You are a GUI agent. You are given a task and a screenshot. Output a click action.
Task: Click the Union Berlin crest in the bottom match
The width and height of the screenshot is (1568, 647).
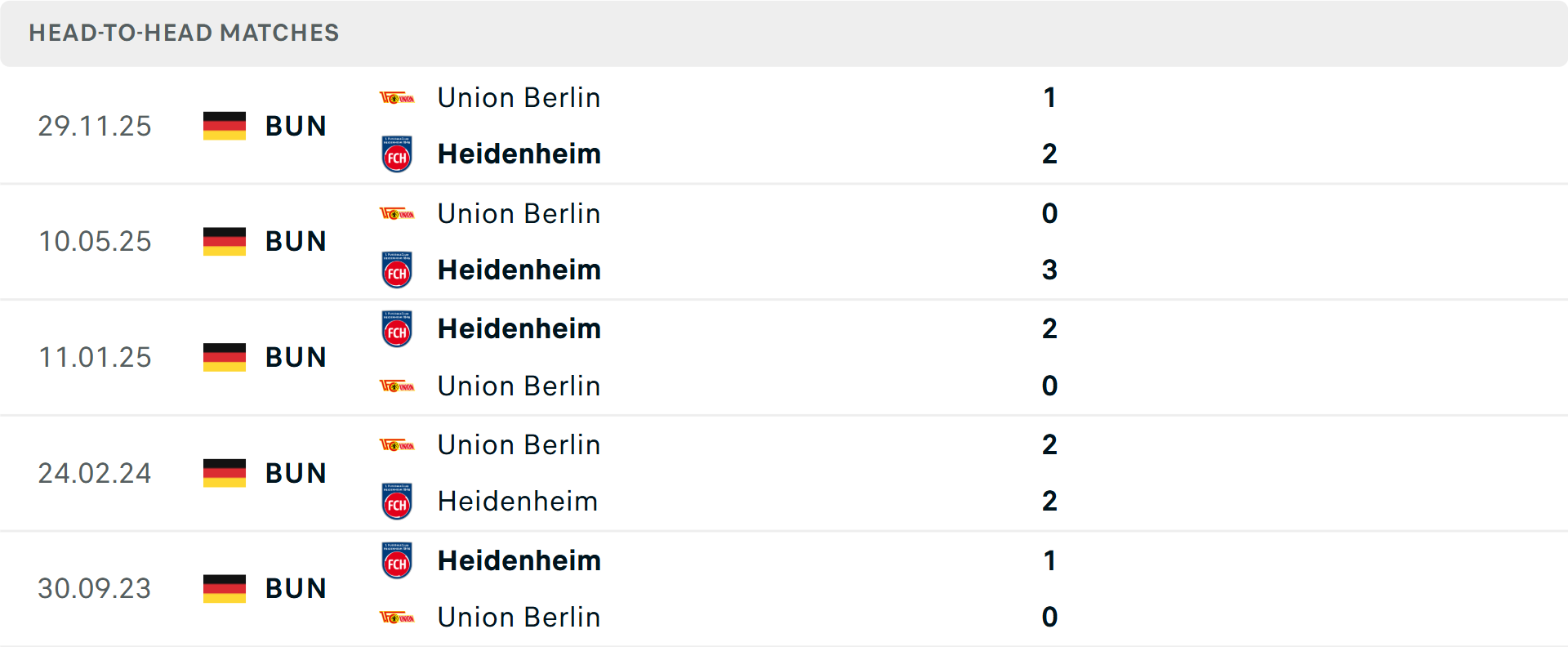397,618
